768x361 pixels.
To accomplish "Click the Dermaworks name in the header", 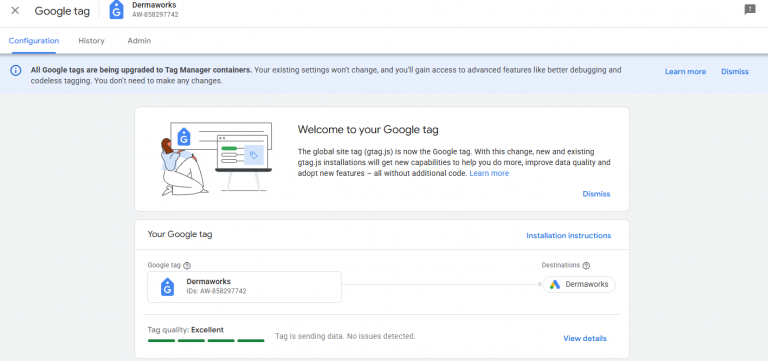I will coord(154,5).
